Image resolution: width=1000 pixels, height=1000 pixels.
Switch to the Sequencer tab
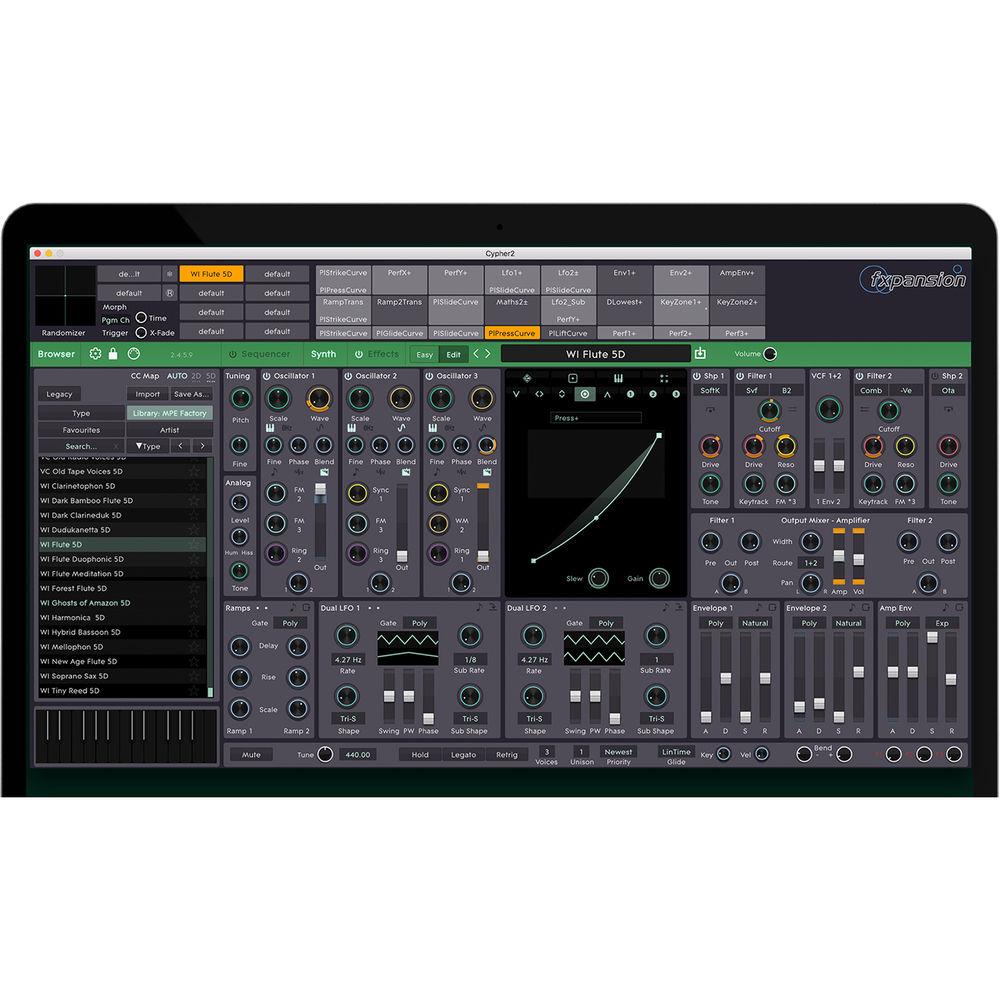[x=259, y=354]
